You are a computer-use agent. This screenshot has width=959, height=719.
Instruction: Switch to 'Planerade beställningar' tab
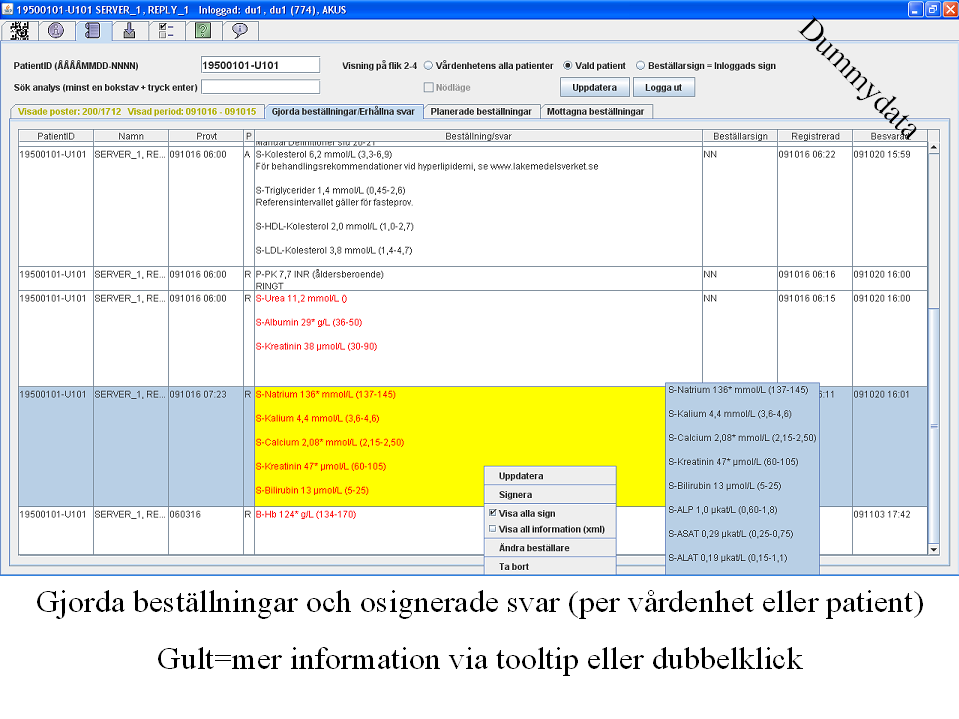[481, 111]
